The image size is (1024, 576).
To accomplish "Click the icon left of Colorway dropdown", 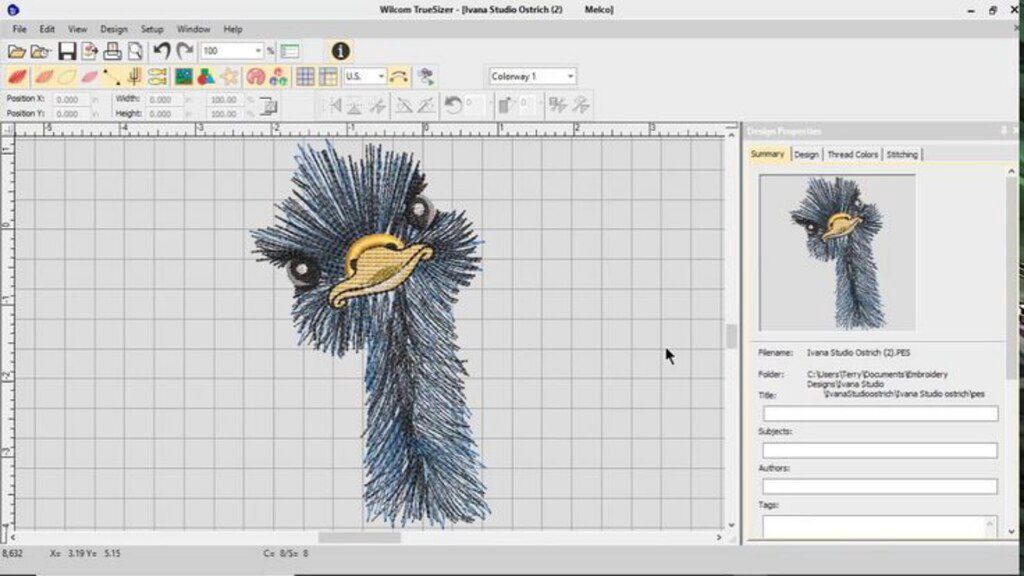I will (426, 76).
